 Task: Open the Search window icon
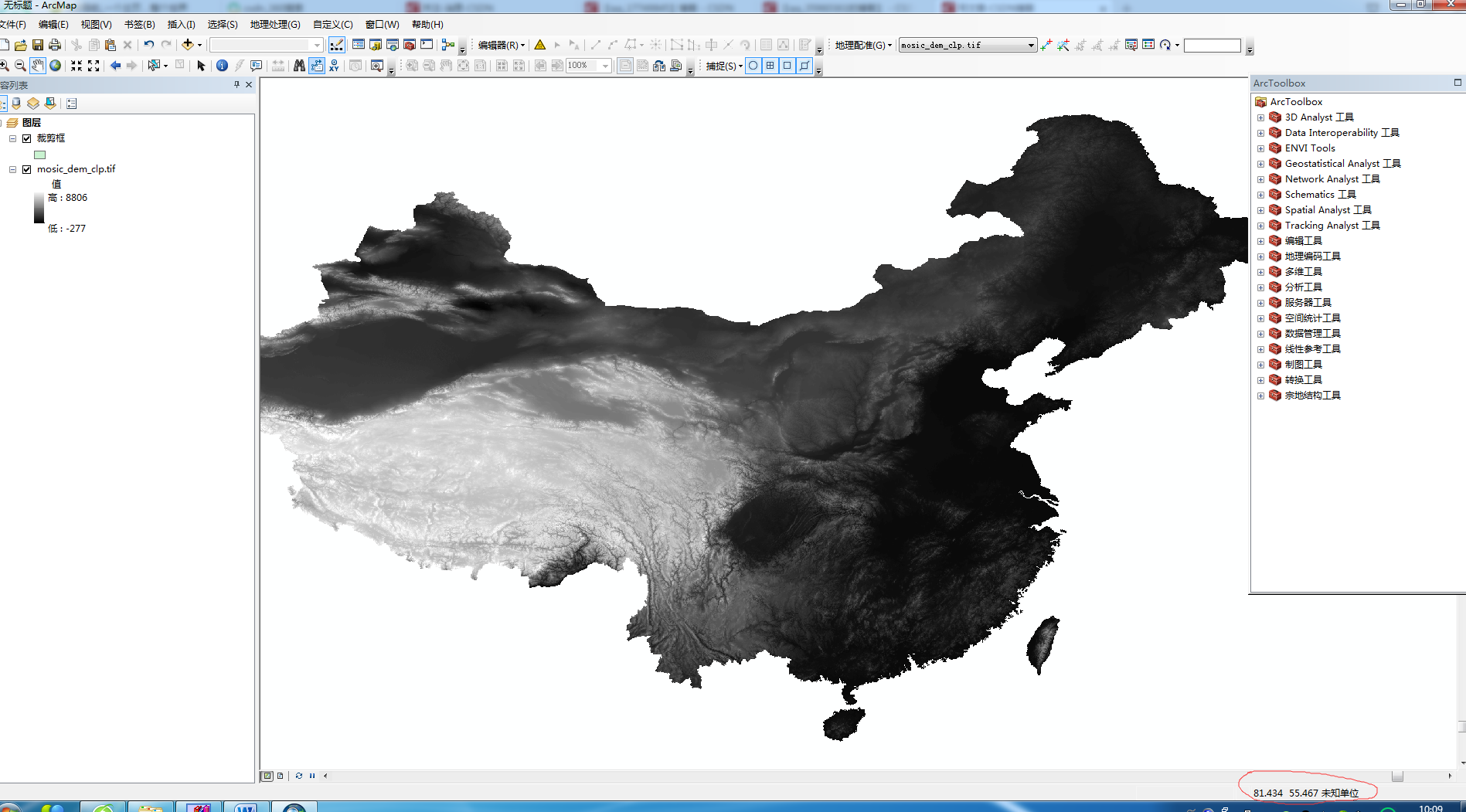point(393,46)
